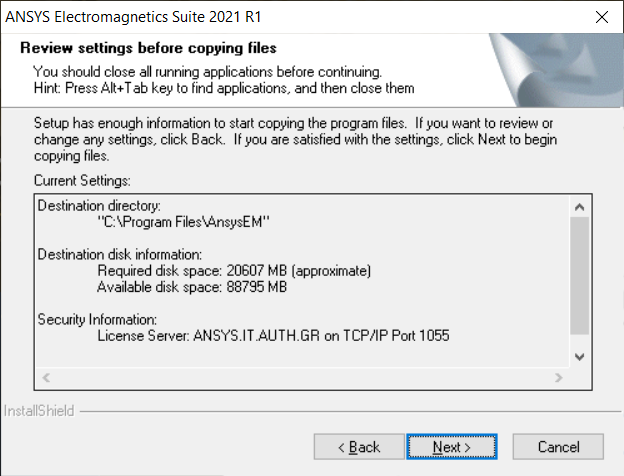
Task: Click the settings box scroll-down arrow
Action: (x=579, y=357)
